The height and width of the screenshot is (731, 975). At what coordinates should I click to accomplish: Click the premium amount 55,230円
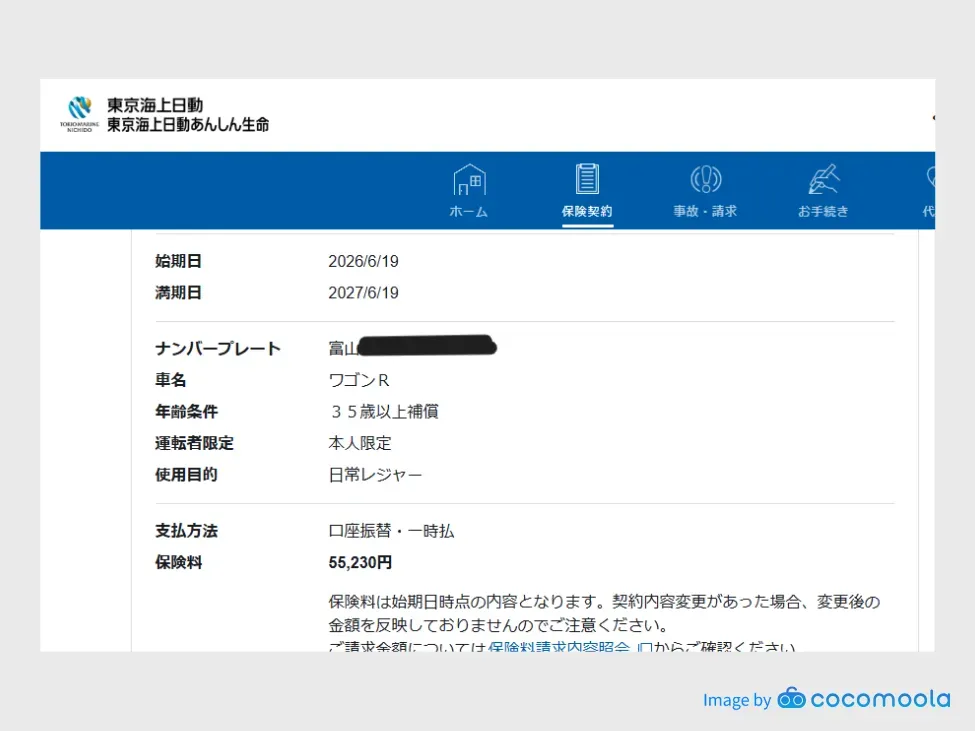point(360,563)
